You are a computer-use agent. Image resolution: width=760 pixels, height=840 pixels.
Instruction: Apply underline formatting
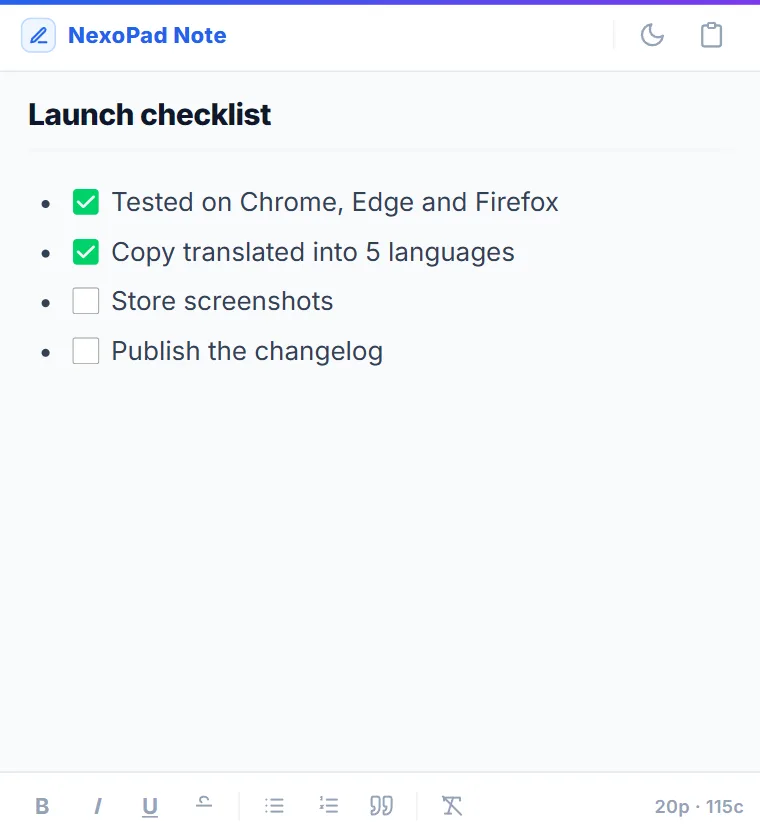150,806
